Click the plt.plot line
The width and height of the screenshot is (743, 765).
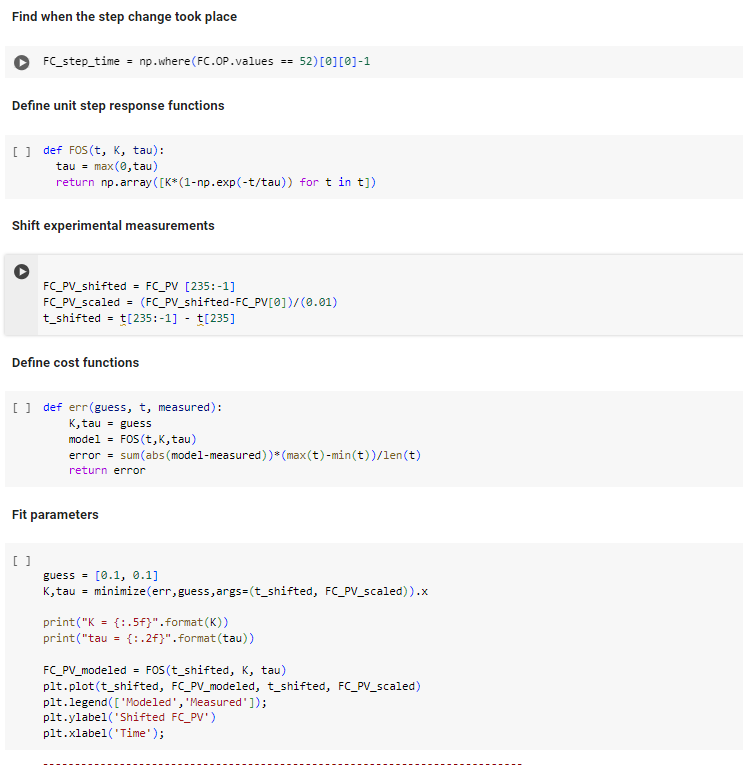point(232,686)
